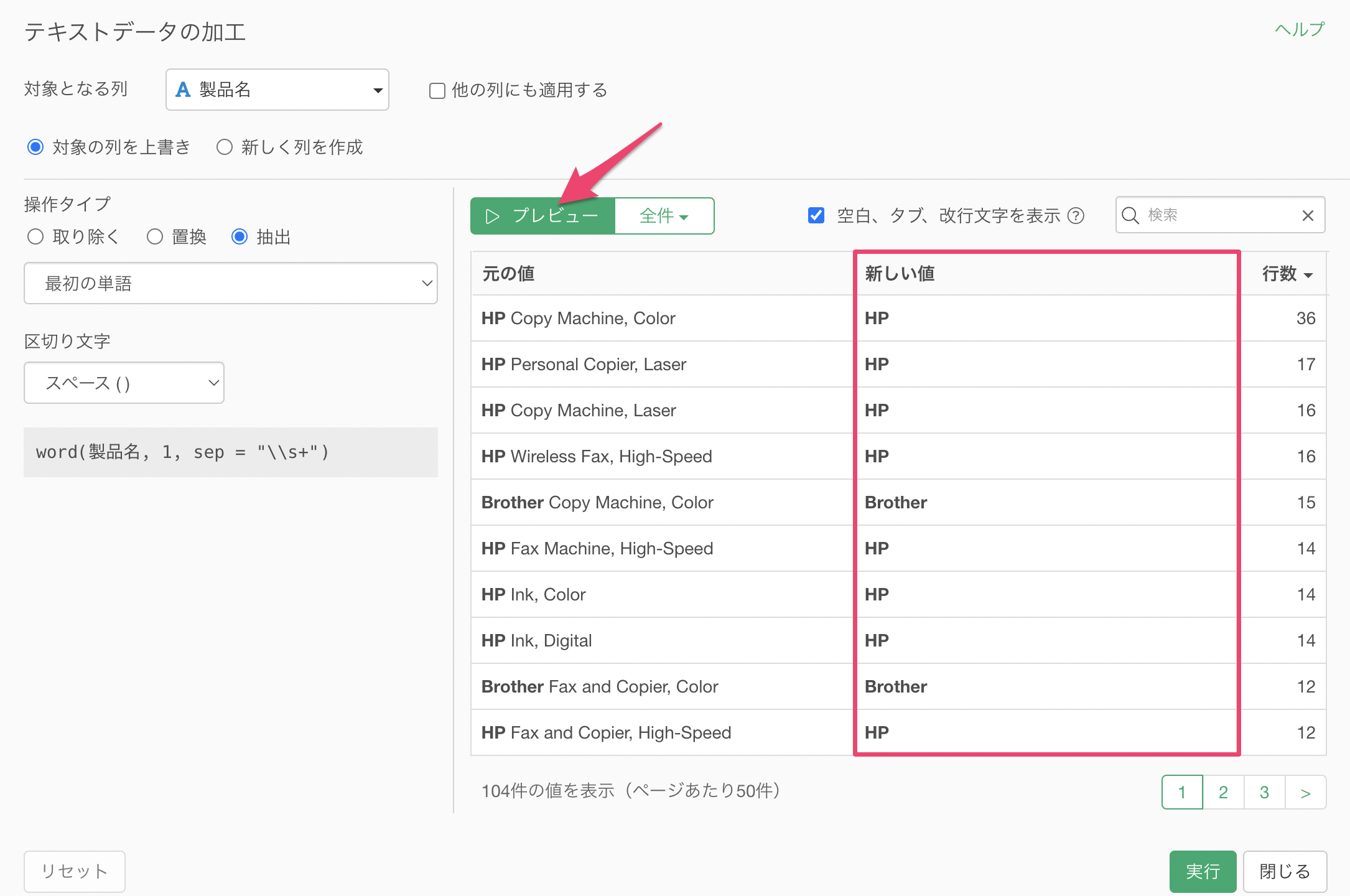Screen dimensions: 1350x896
Task: Open the 区切り文字 スペース dropdown
Action: (124, 383)
